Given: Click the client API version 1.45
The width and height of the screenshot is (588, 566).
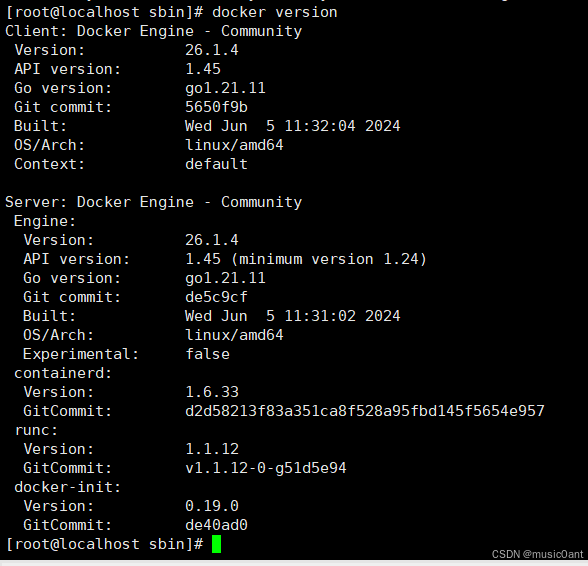Looking at the screenshot, I should click(203, 69).
